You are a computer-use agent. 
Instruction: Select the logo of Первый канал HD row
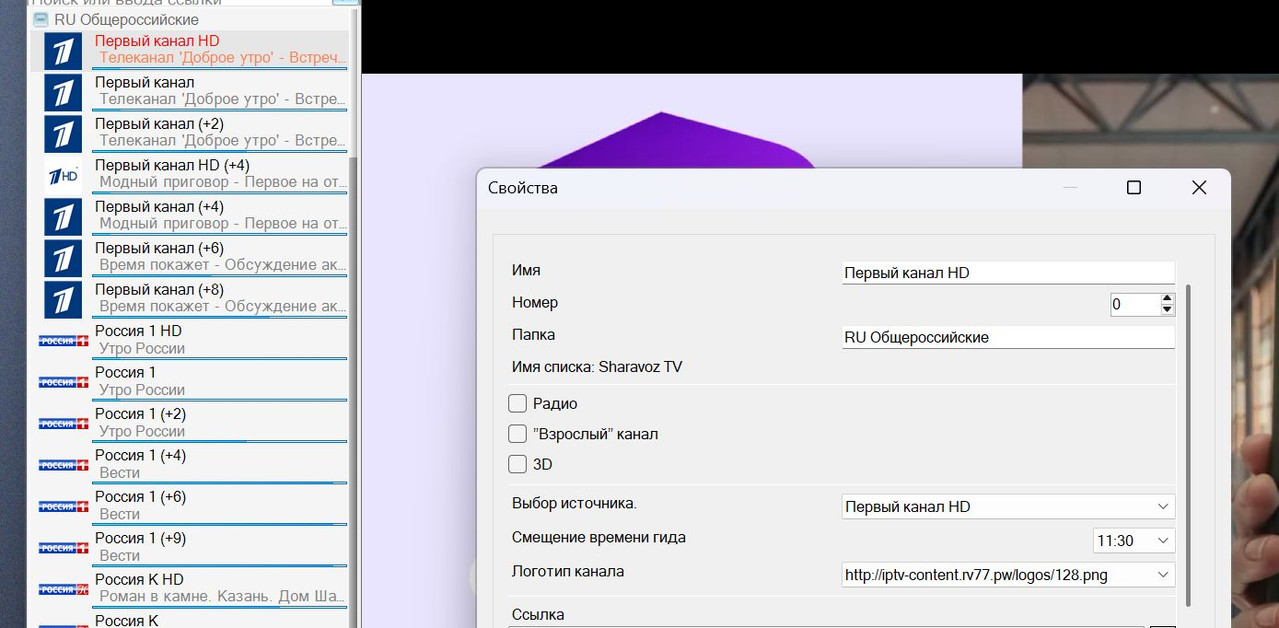point(62,51)
